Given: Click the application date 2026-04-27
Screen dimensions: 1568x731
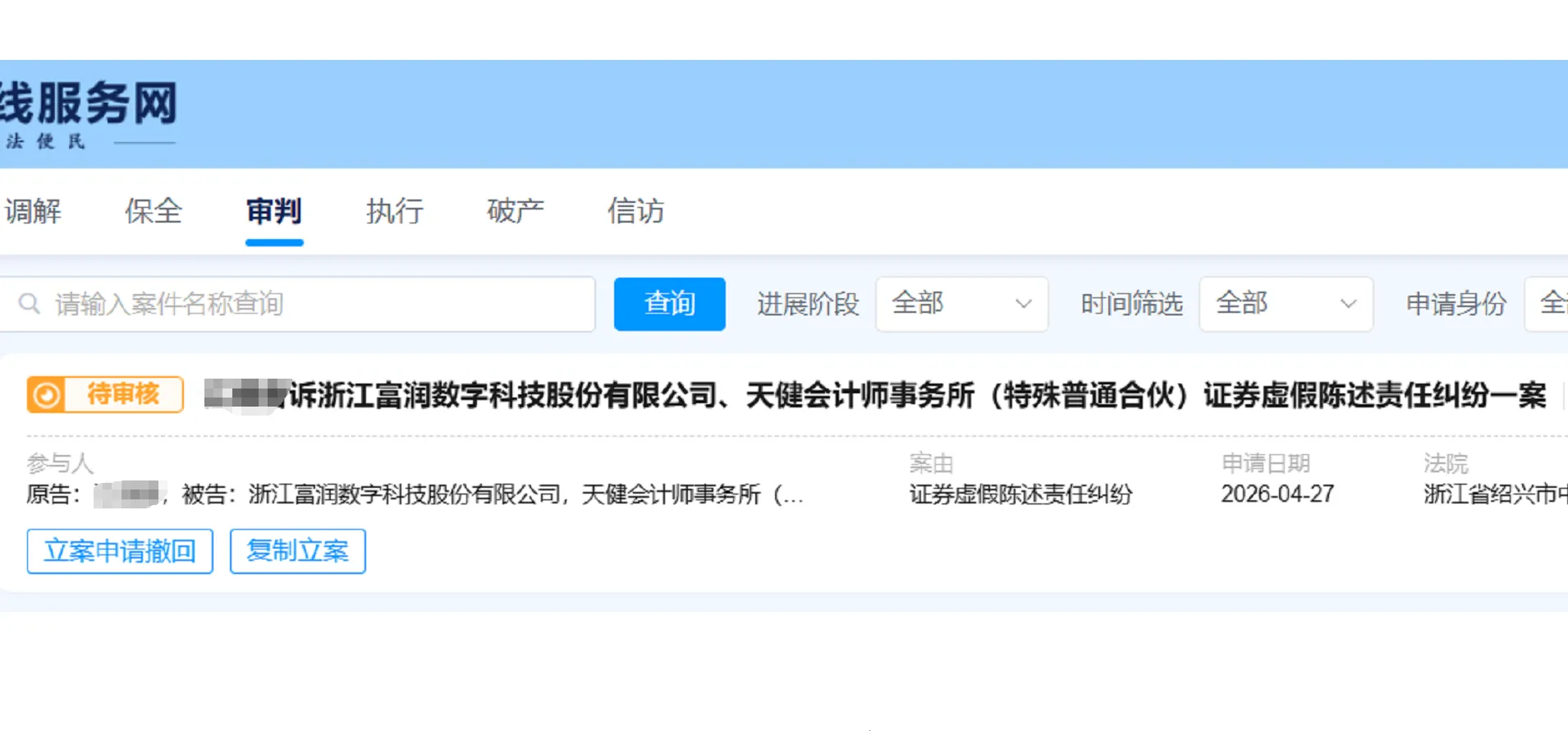Looking at the screenshot, I should click(1277, 494).
